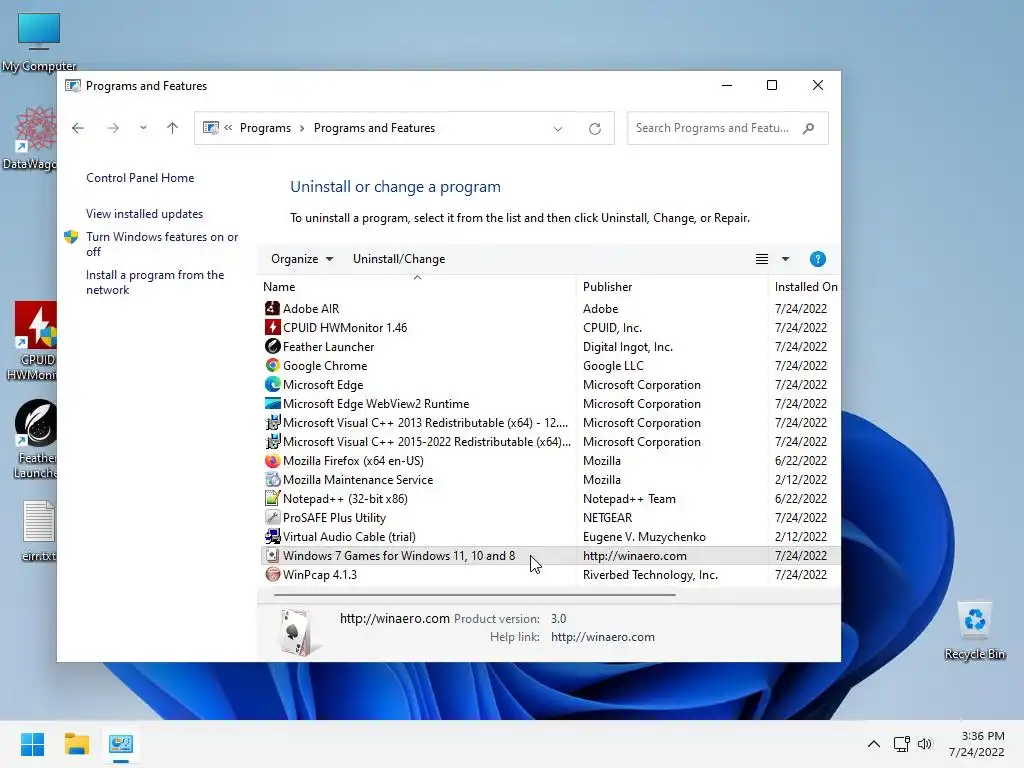Select the Feather Launcher desktop shortcut
Screen dimensions: 1024x768
(x=35, y=440)
